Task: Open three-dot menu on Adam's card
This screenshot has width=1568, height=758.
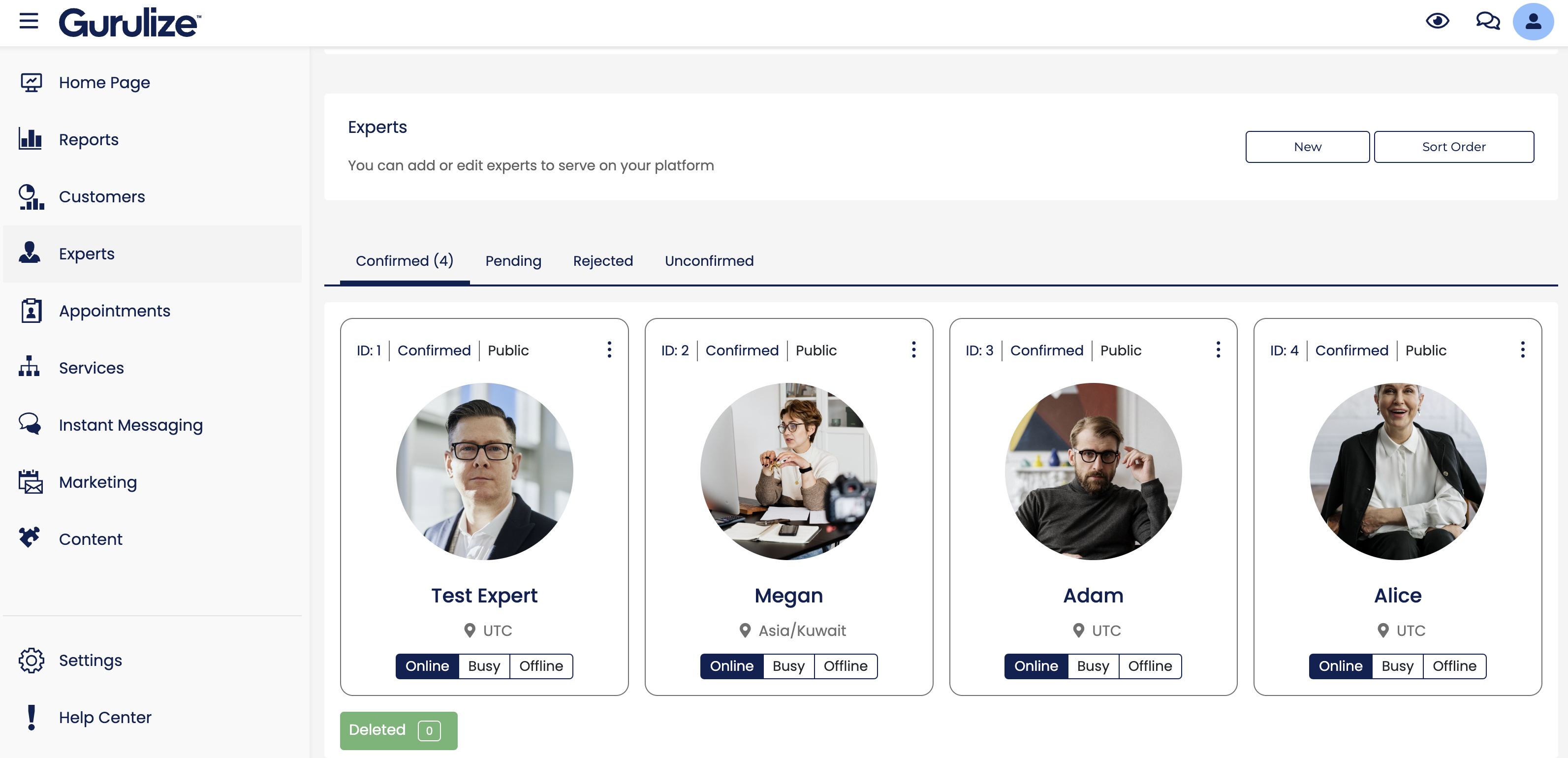Action: click(x=1218, y=349)
